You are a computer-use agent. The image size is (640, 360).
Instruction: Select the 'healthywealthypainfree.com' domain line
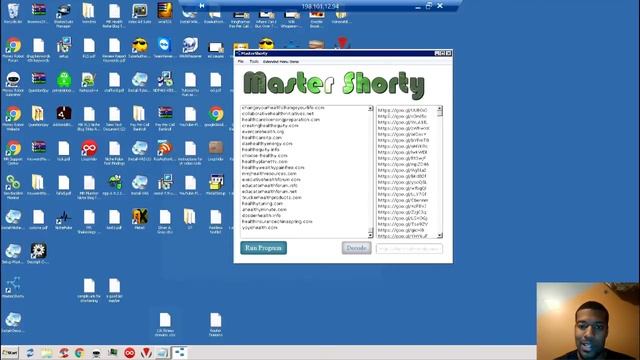273,168
